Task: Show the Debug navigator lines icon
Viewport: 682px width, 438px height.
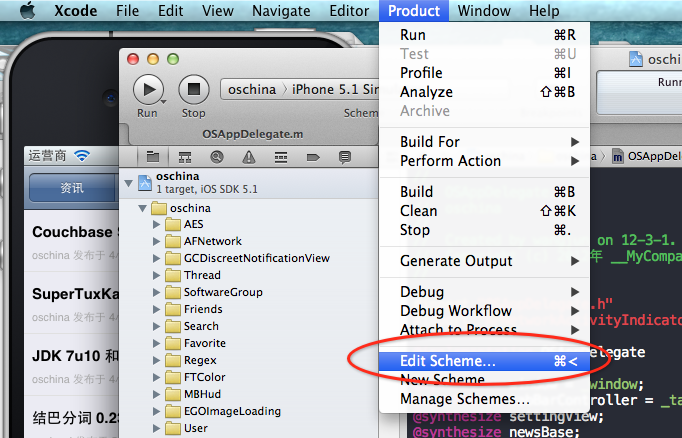Action: 281,157
